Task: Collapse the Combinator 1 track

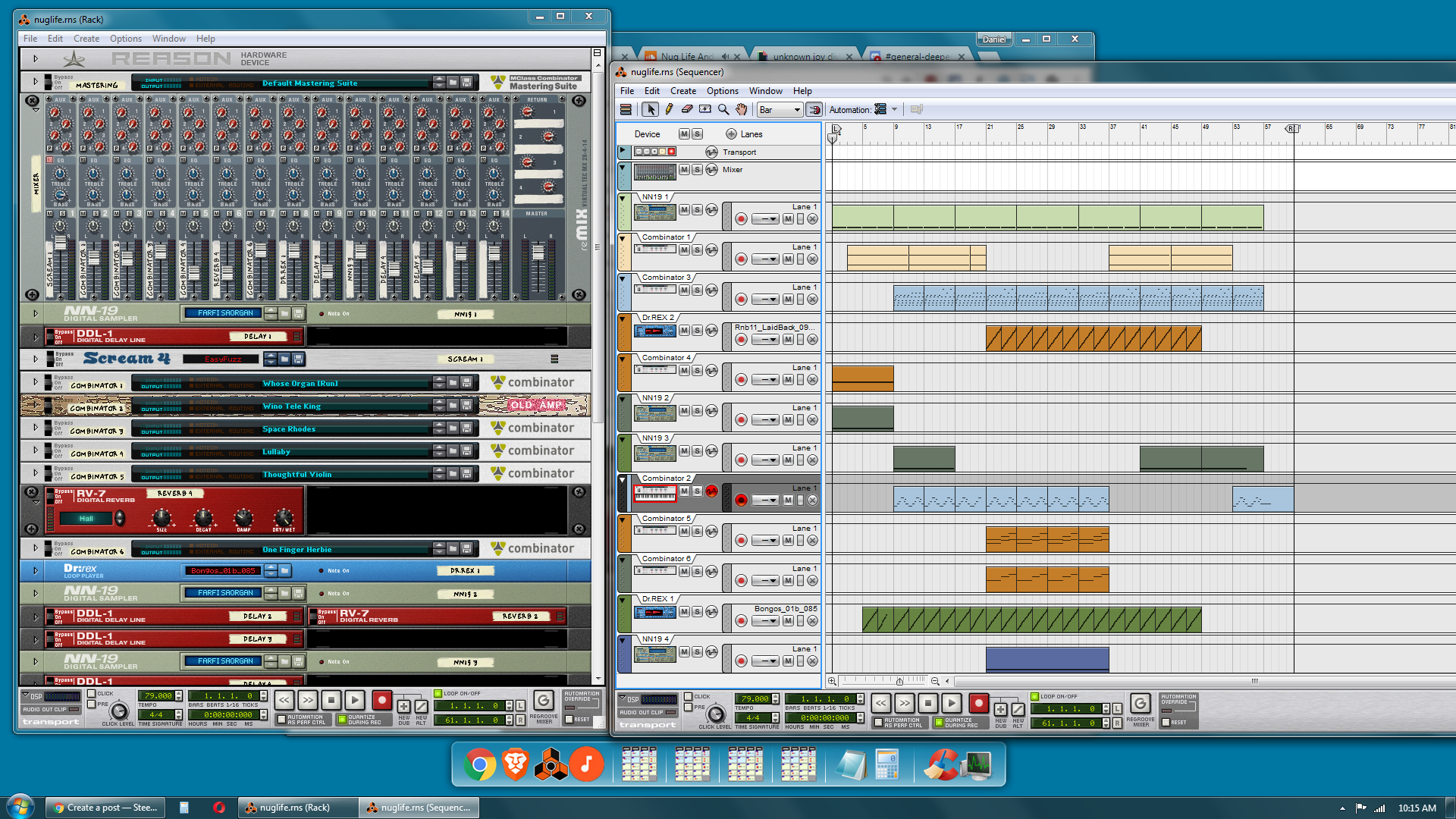Action: point(623,238)
